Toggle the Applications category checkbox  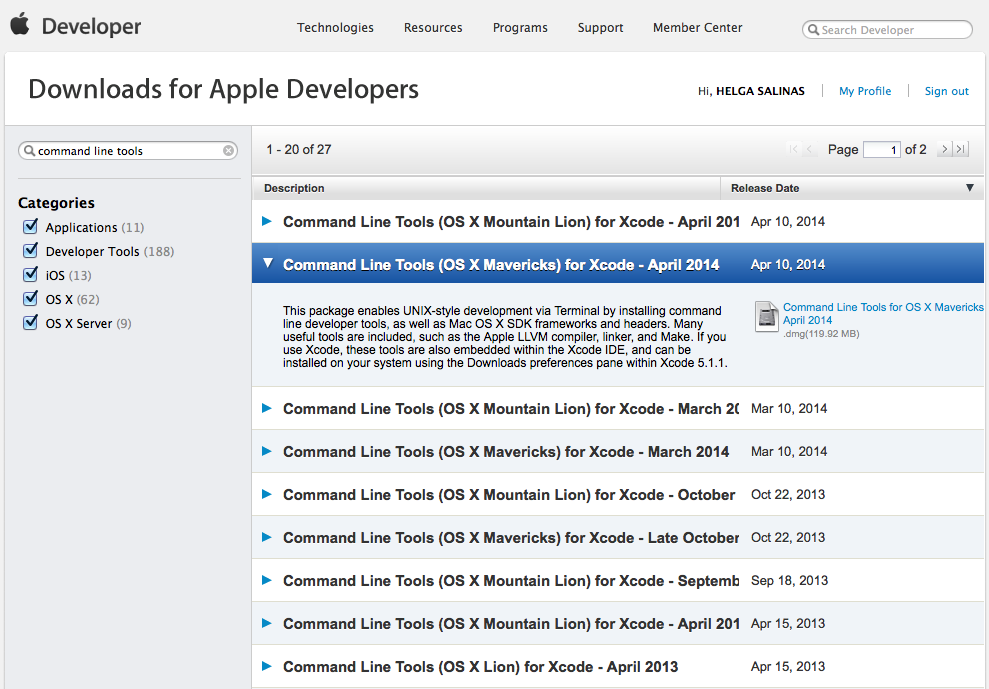pyautogui.click(x=30, y=227)
